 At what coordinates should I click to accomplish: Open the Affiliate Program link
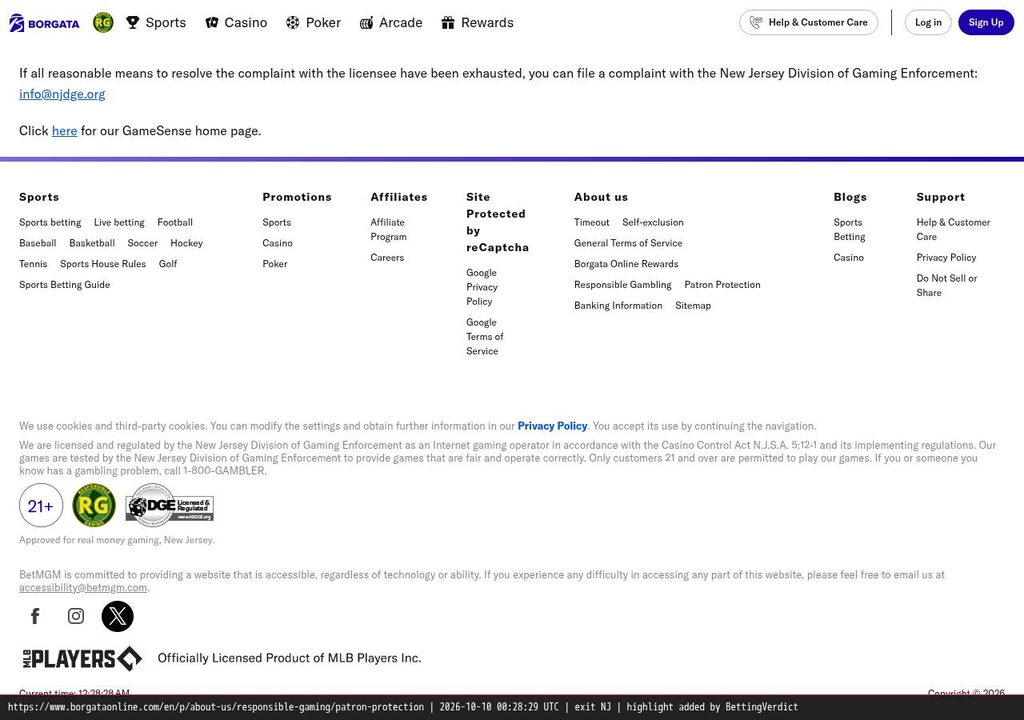coord(389,229)
